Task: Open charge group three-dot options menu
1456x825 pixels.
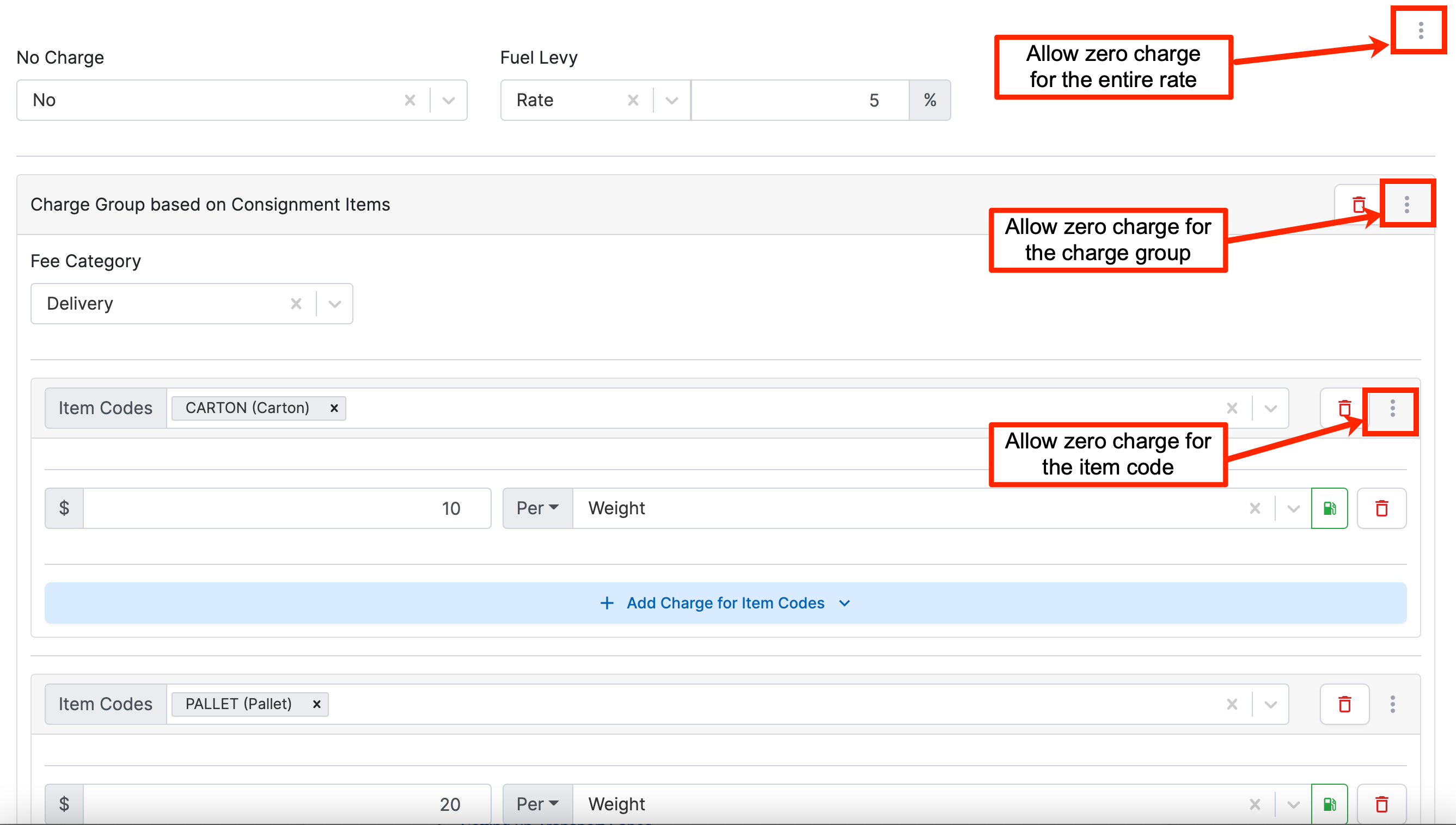Action: click(x=1406, y=205)
